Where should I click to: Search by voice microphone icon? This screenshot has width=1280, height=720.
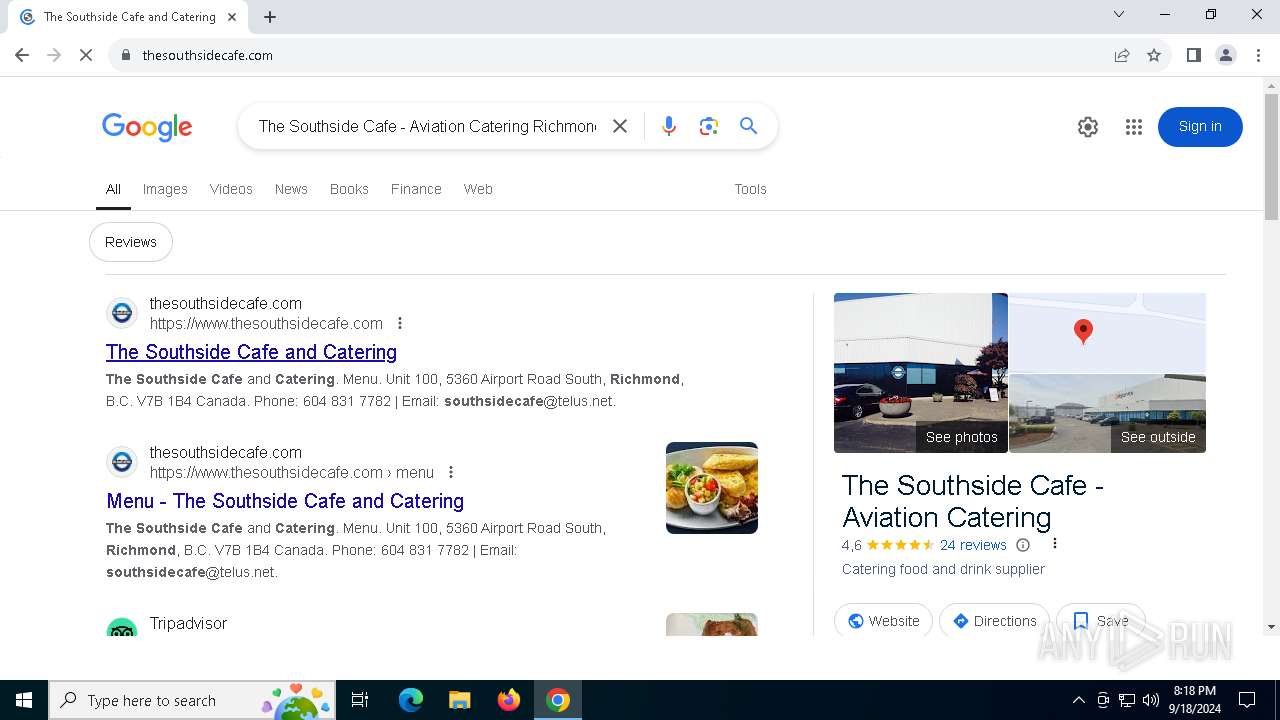pyautogui.click(x=669, y=126)
